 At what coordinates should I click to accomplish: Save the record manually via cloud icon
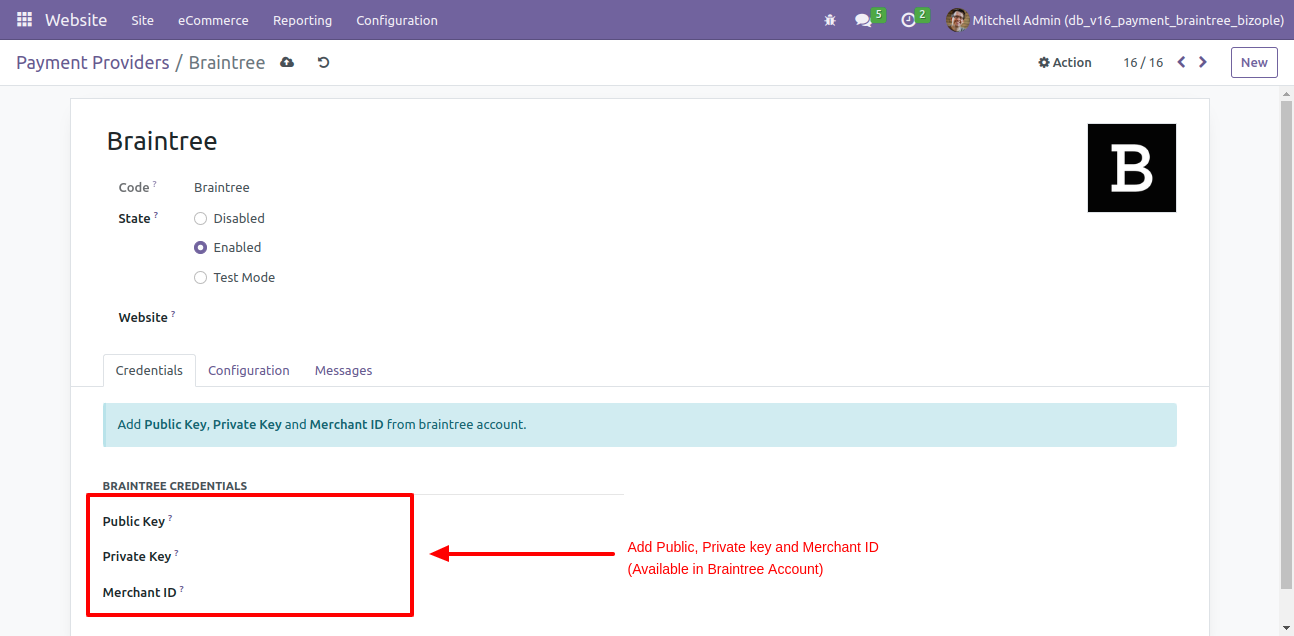pyautogui.click(x=287, y=63)
